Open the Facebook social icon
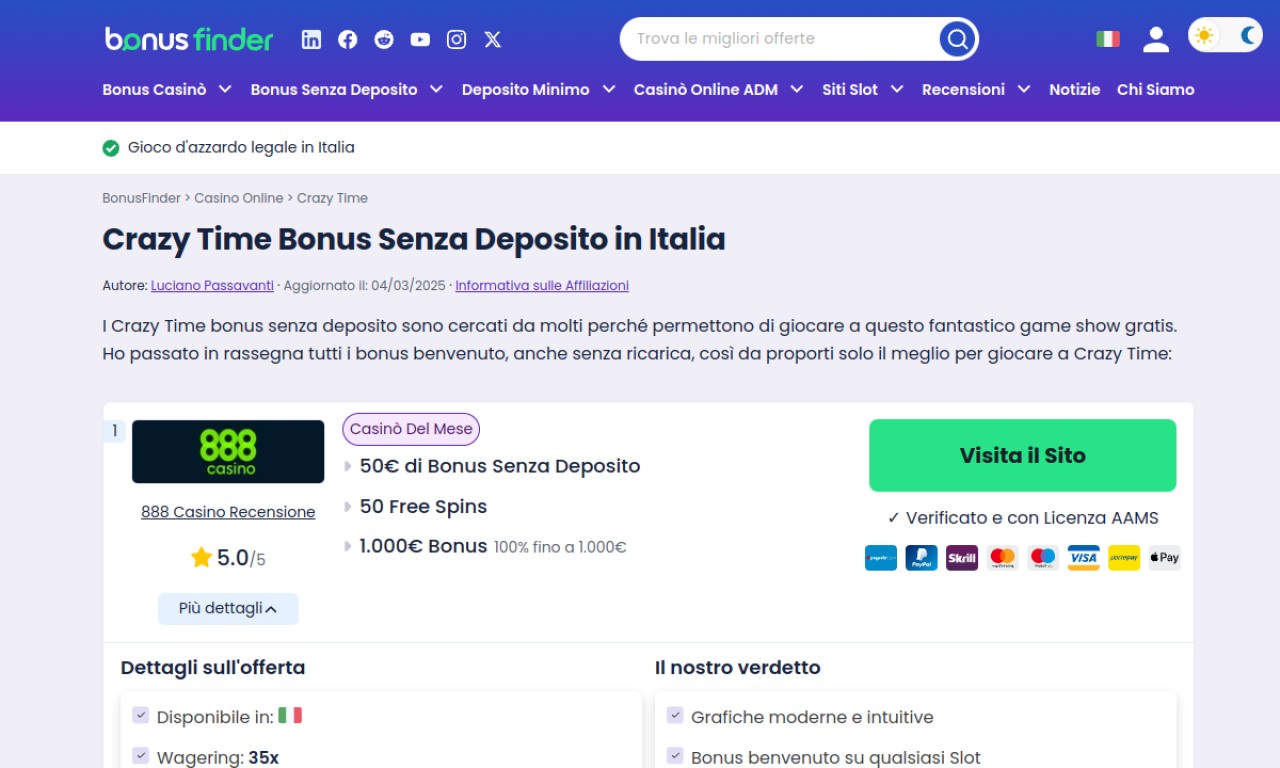The image size is (1280, 768). tap(347, 39)
